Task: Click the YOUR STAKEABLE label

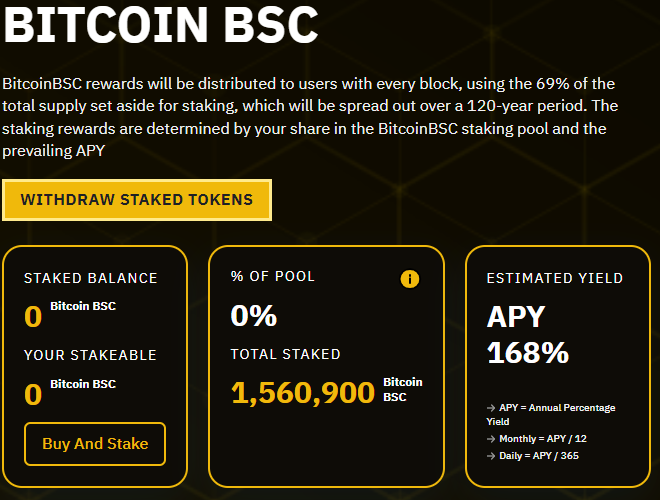Action: pyautogui.click(x=90, y=355)
